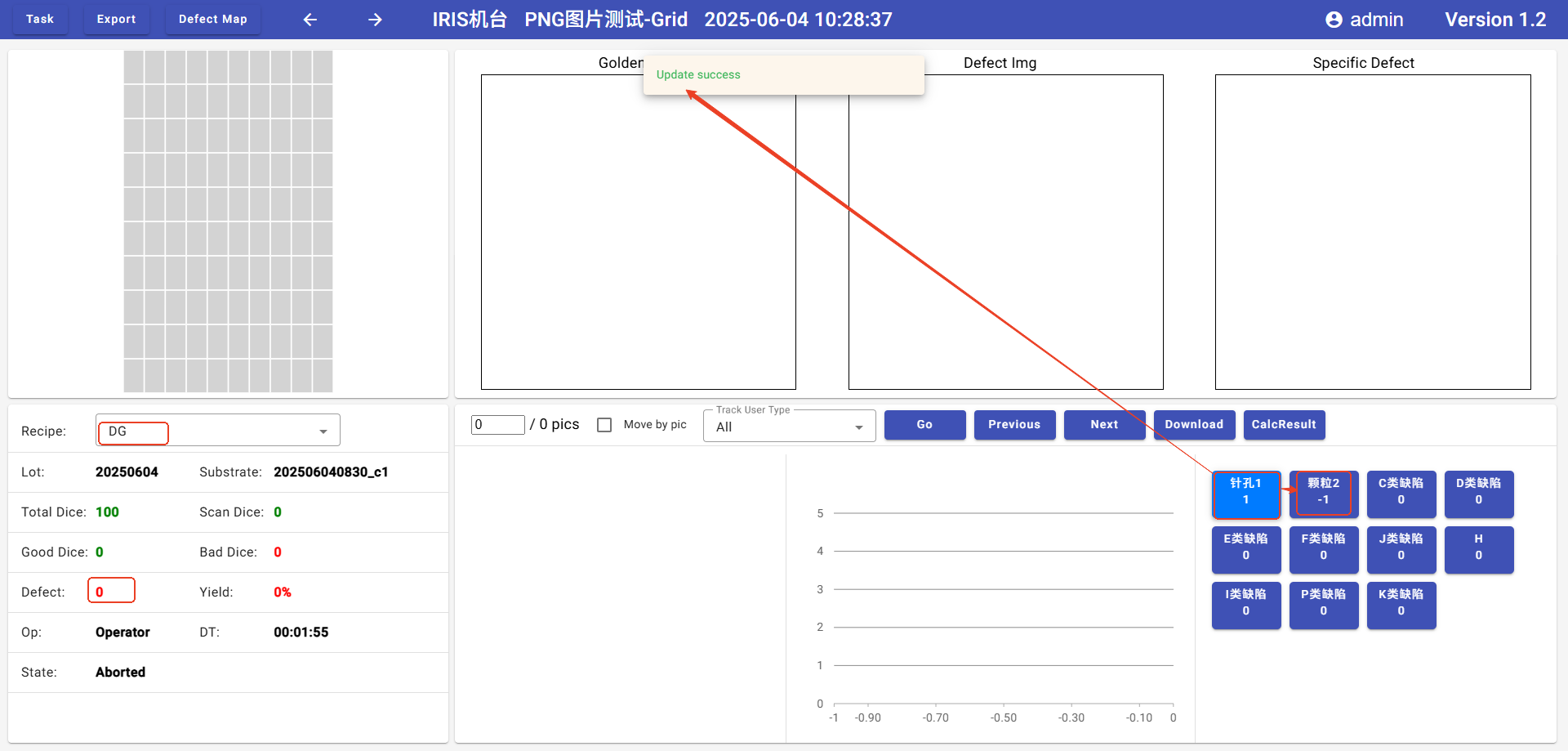Screen dimensions: 1568x751
Task: Click the Download button
Action: (x=1194, y=425)
